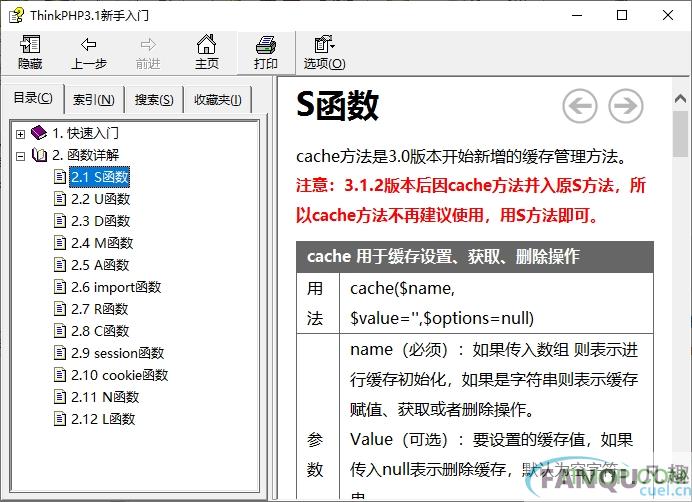Image resolution: width=692 pixels, height=502 pixels.
Task: Click the page icon for 2.6 import函数
Action: [x=60, y=287]
